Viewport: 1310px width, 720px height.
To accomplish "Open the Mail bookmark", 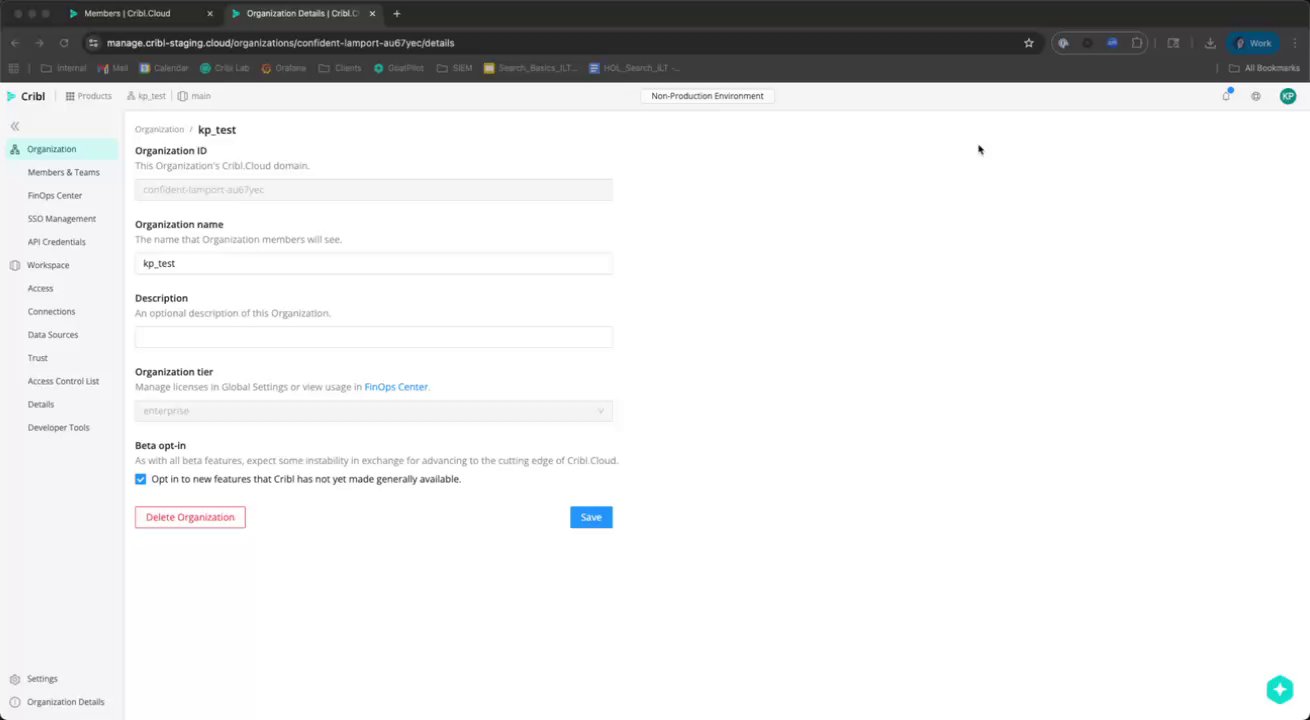I will (113, 68).
